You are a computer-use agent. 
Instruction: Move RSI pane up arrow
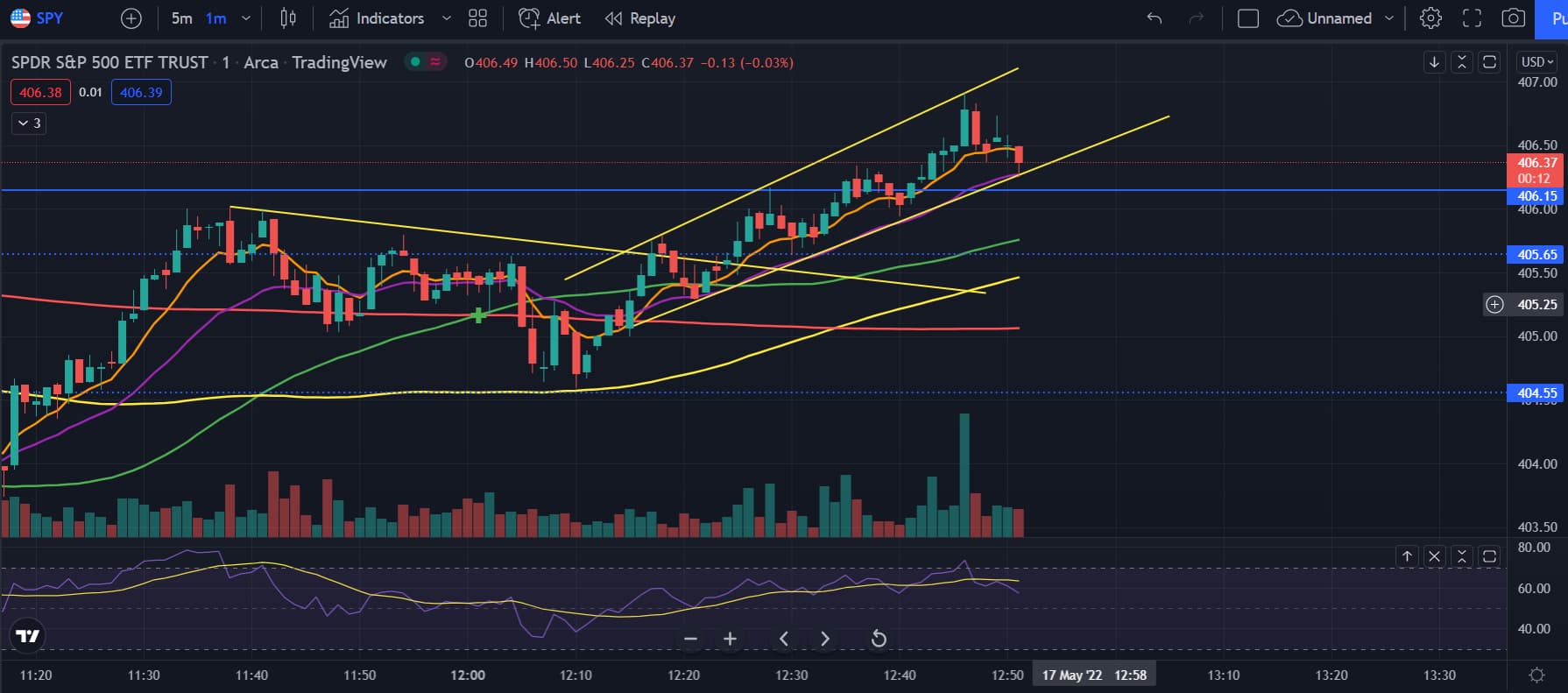point(1407,556)
